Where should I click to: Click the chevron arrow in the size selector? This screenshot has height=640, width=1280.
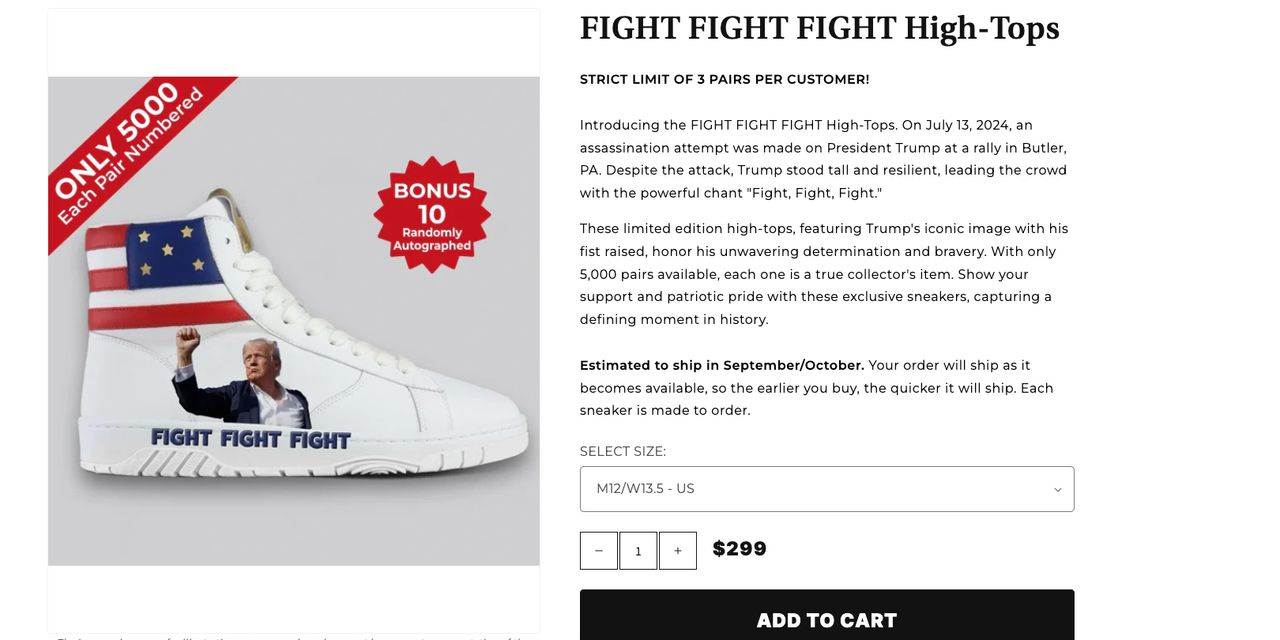click(x=1057, y=490)
